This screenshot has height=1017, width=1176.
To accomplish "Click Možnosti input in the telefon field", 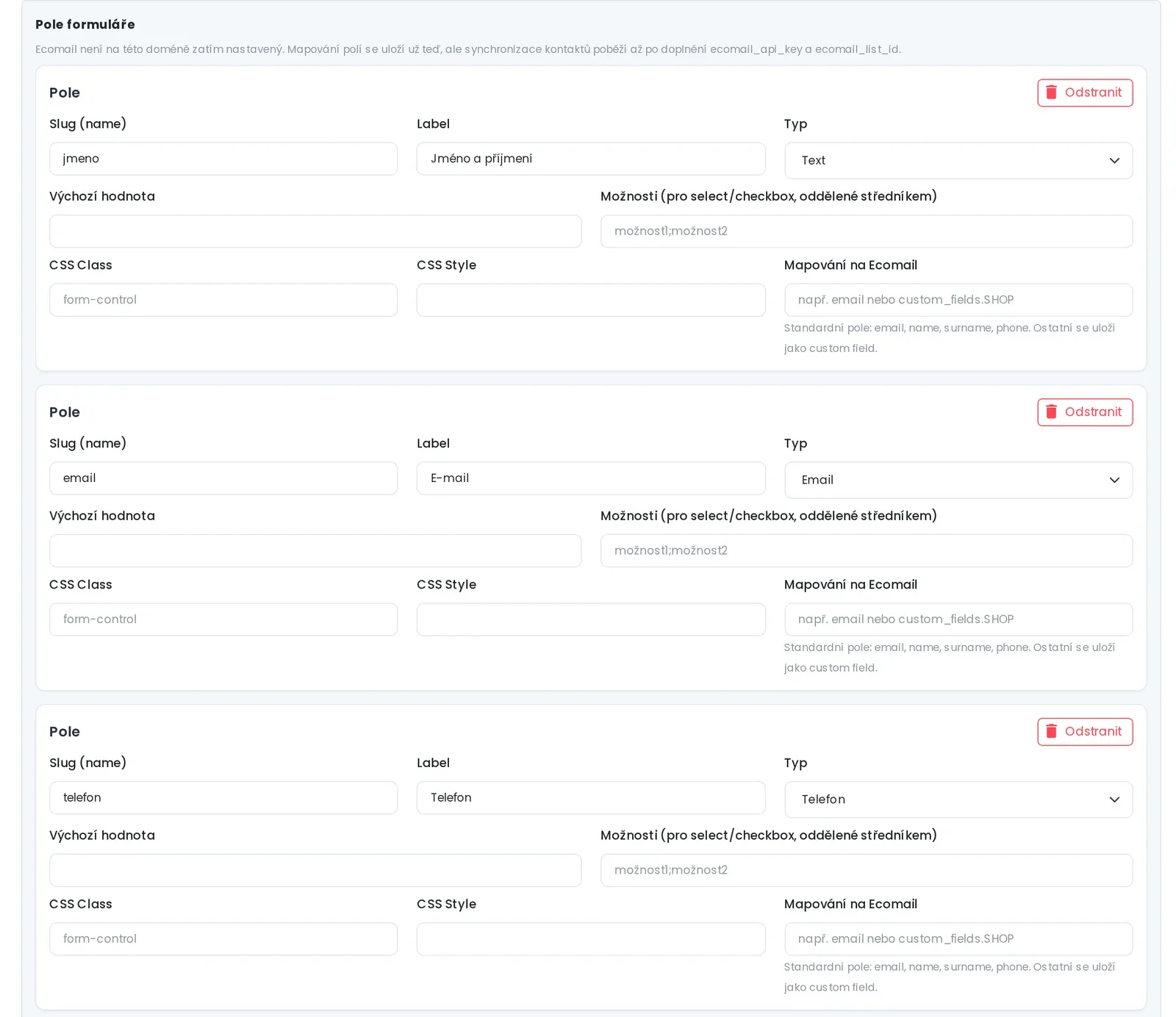I will pos(867,871).
